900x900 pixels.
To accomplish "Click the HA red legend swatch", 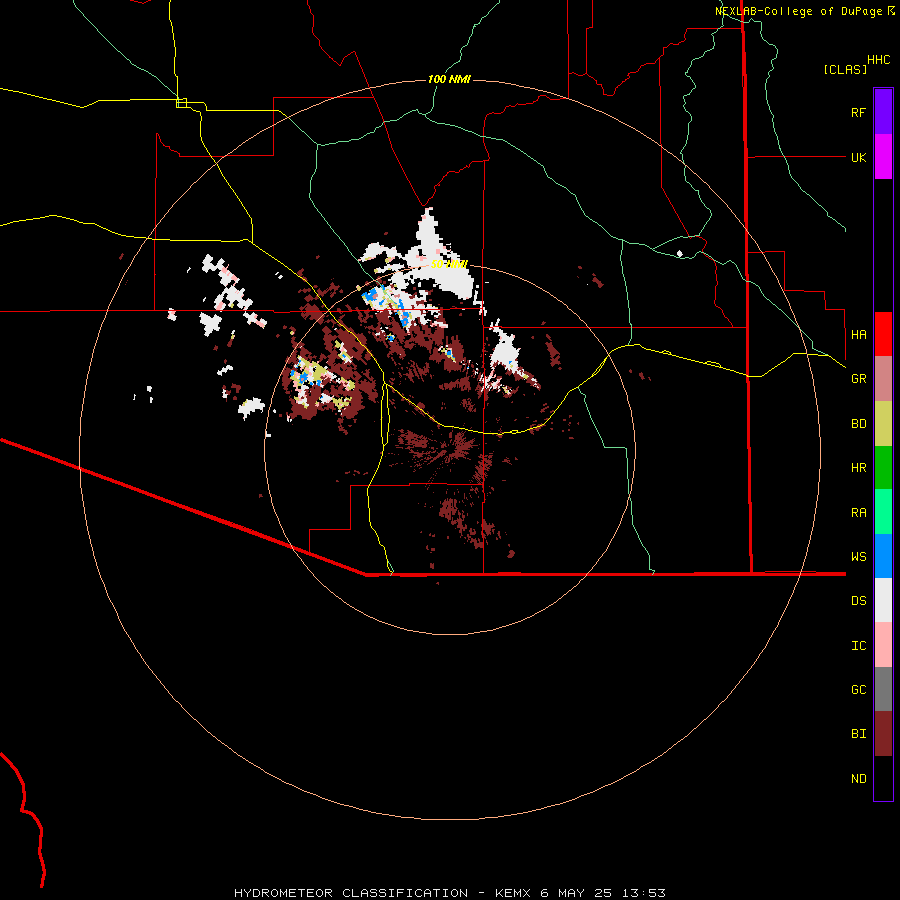I will 883,334.
